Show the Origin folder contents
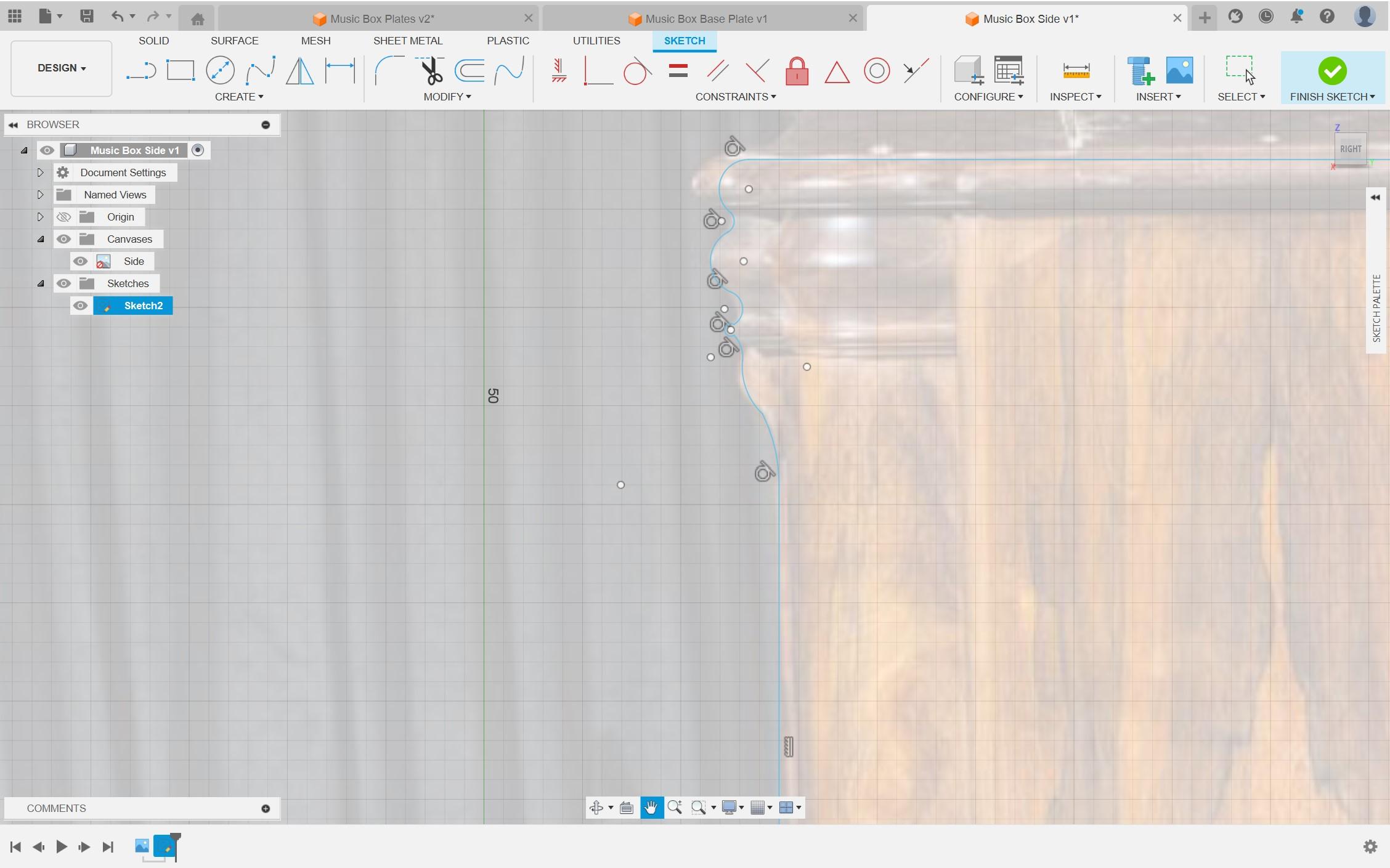 coord(41,217)
